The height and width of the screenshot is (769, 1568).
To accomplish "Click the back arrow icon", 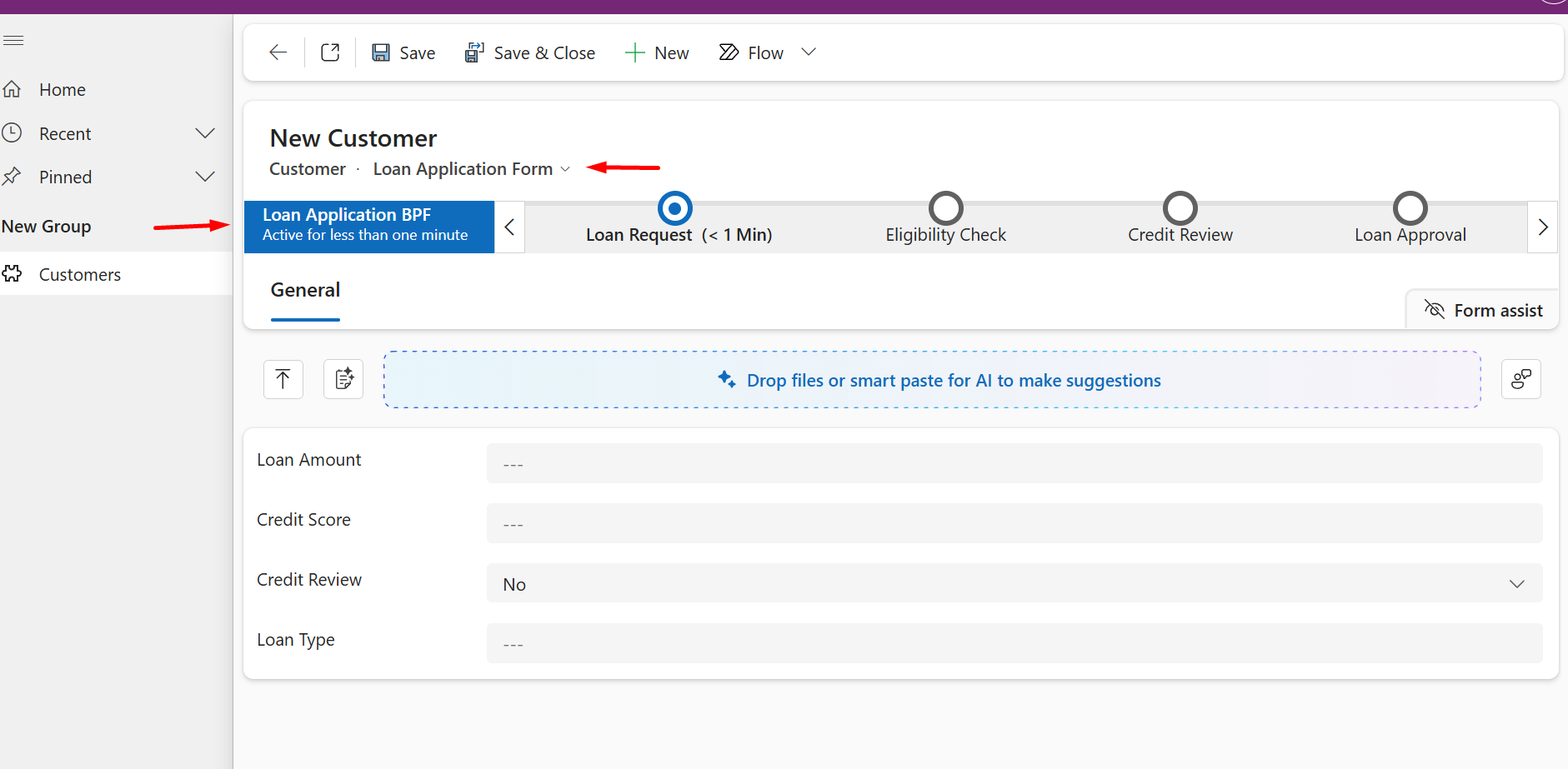I will [x=278, y=52].
